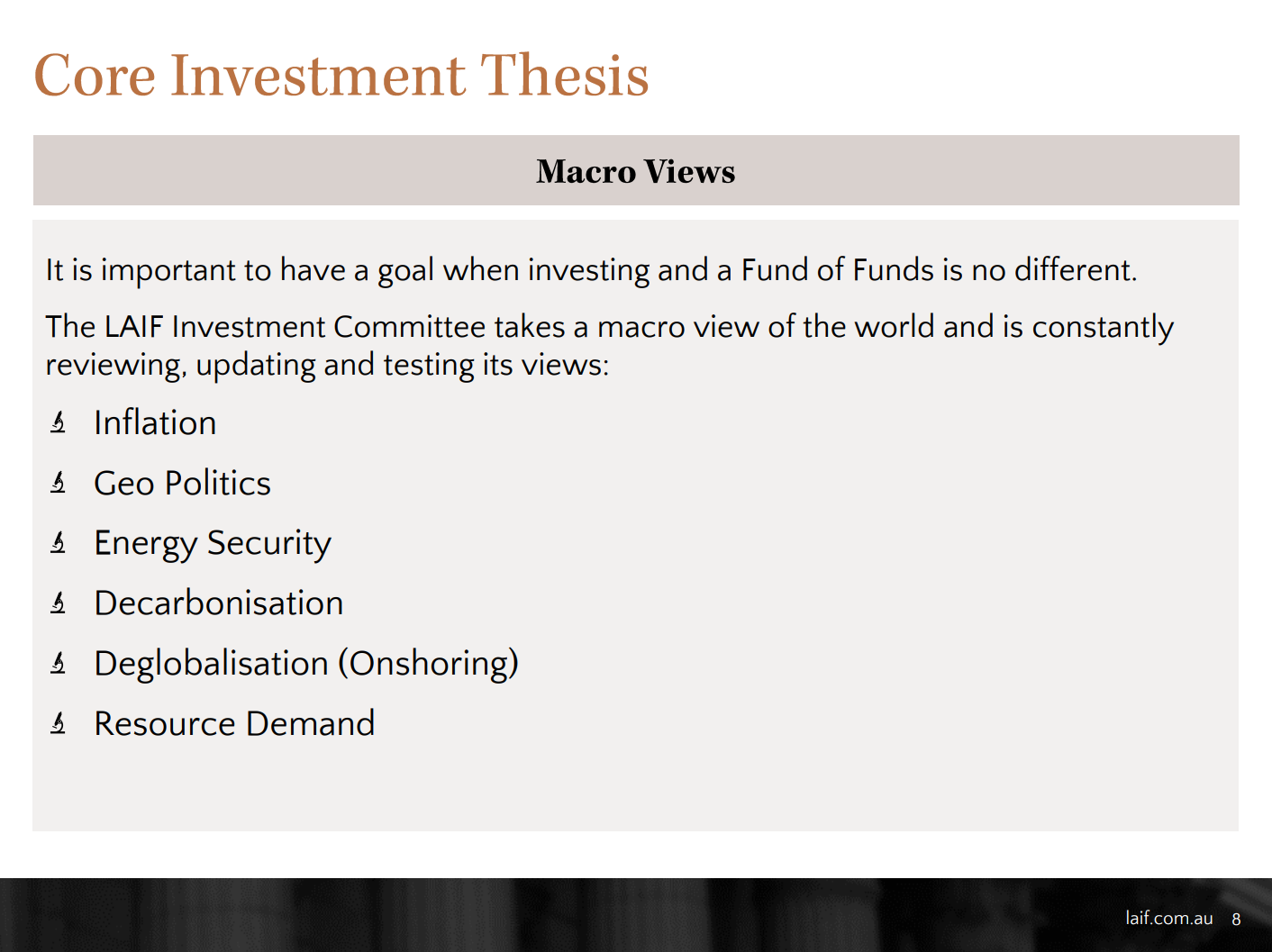
Task: Click the Core Investment Thesis title
Action: (341, 75)
